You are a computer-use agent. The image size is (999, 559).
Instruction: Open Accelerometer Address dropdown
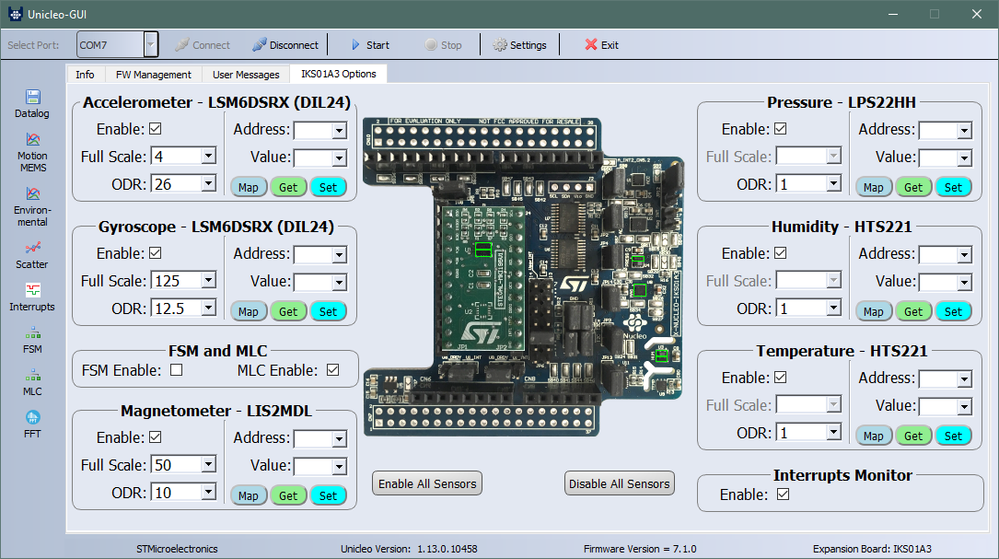(339, 131)
